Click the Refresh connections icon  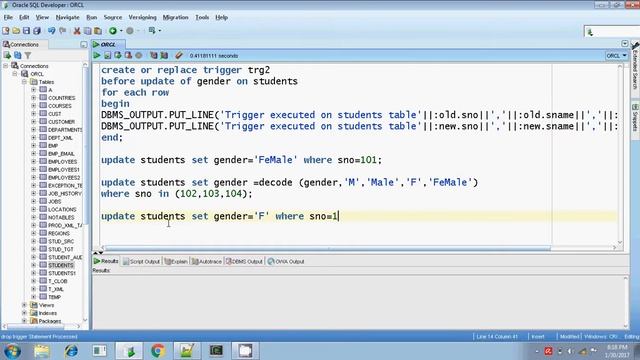(x=18, y=55)
